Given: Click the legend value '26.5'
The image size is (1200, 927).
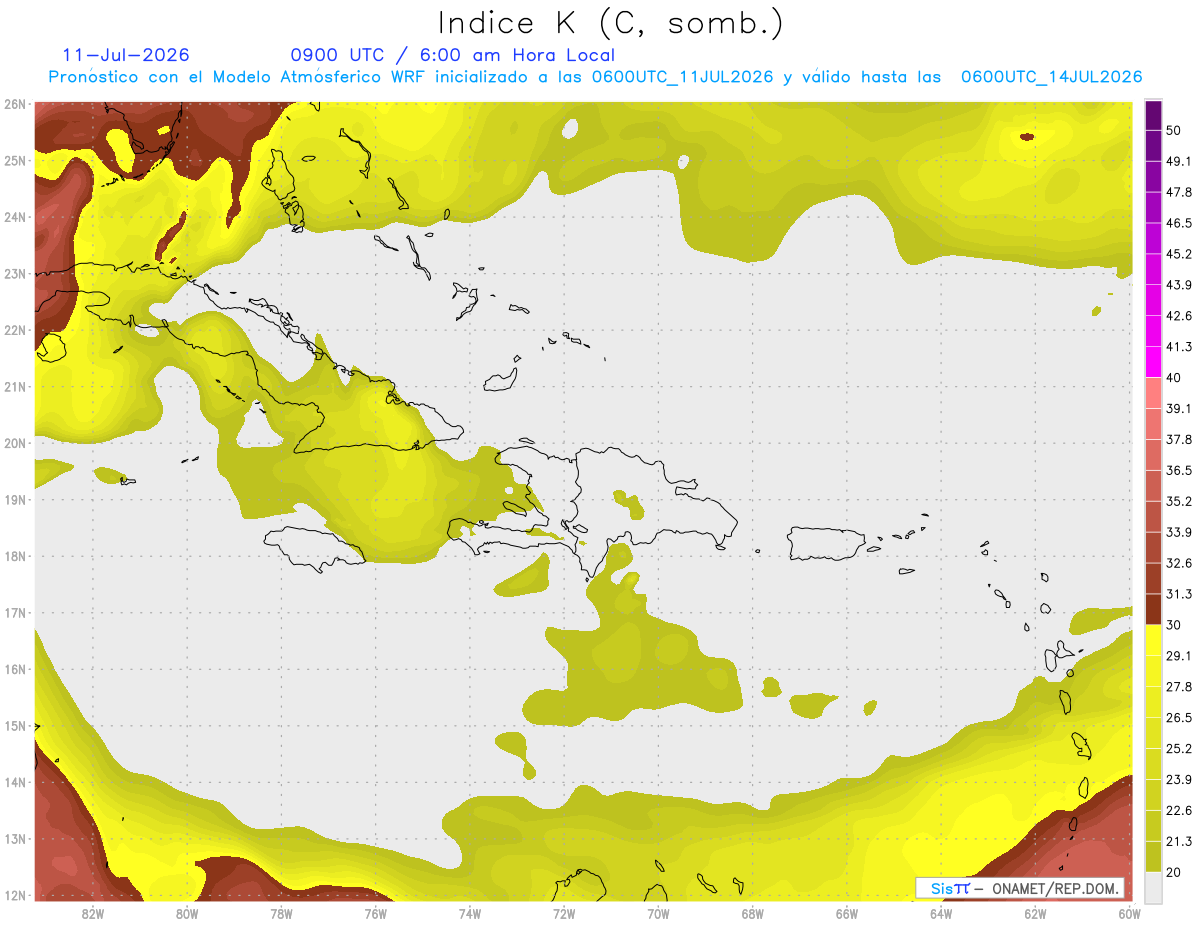Looking at the screenshot, I should click(x=1178, y=718).
